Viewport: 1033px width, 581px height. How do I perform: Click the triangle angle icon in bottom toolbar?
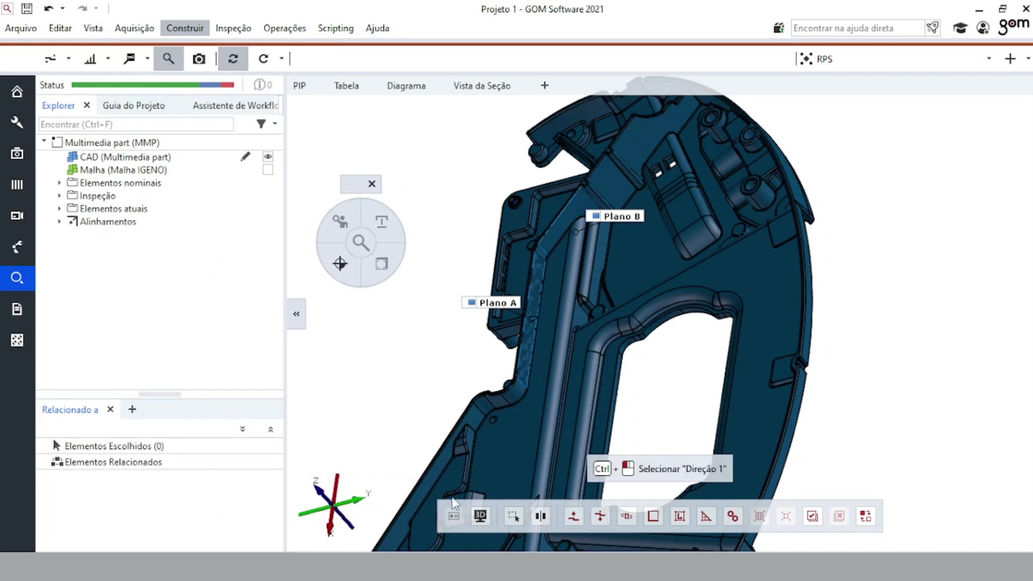tap(706, 516)
